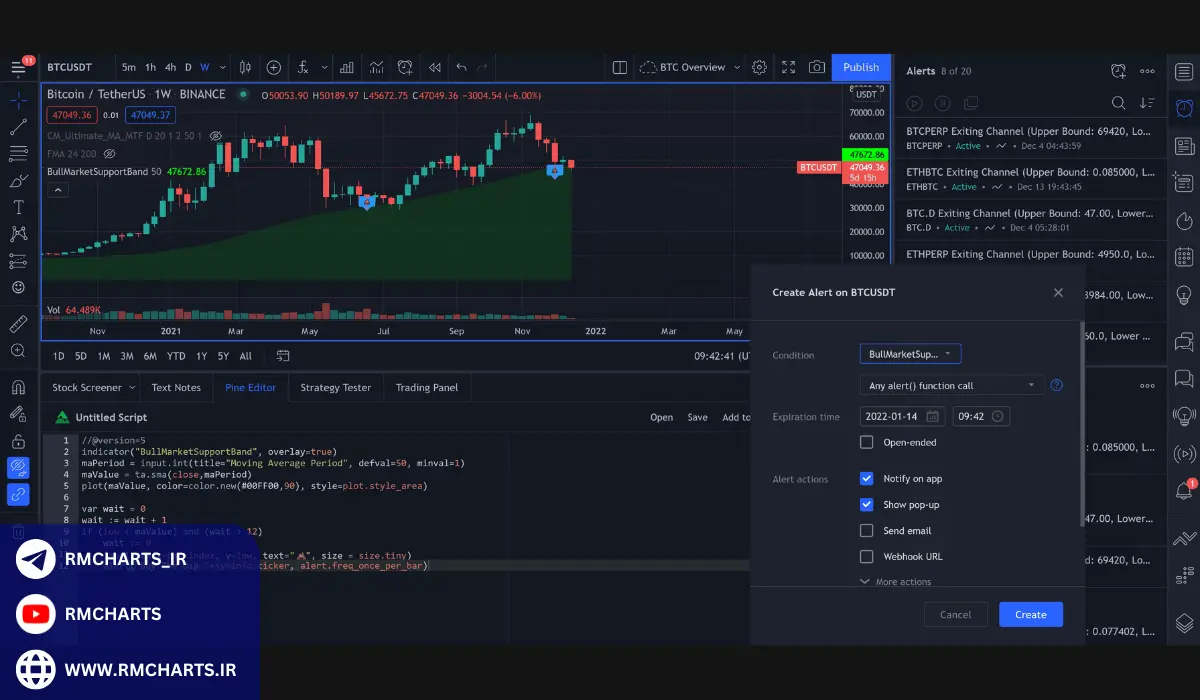Expand More actions section
This screenshot has height=700, width=1200.
[895, 582]
